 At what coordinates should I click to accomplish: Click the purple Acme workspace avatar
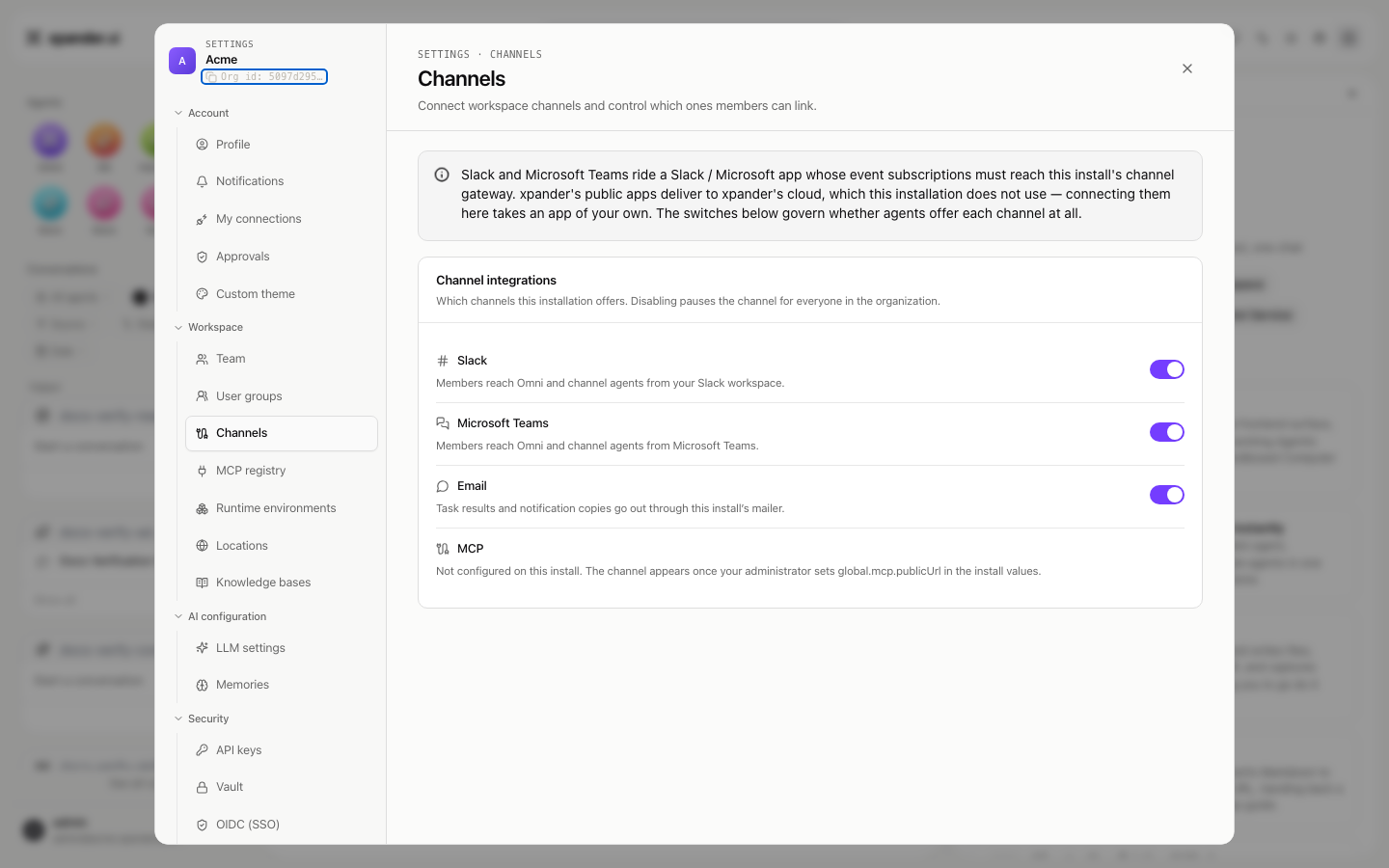tap(182, 61)
